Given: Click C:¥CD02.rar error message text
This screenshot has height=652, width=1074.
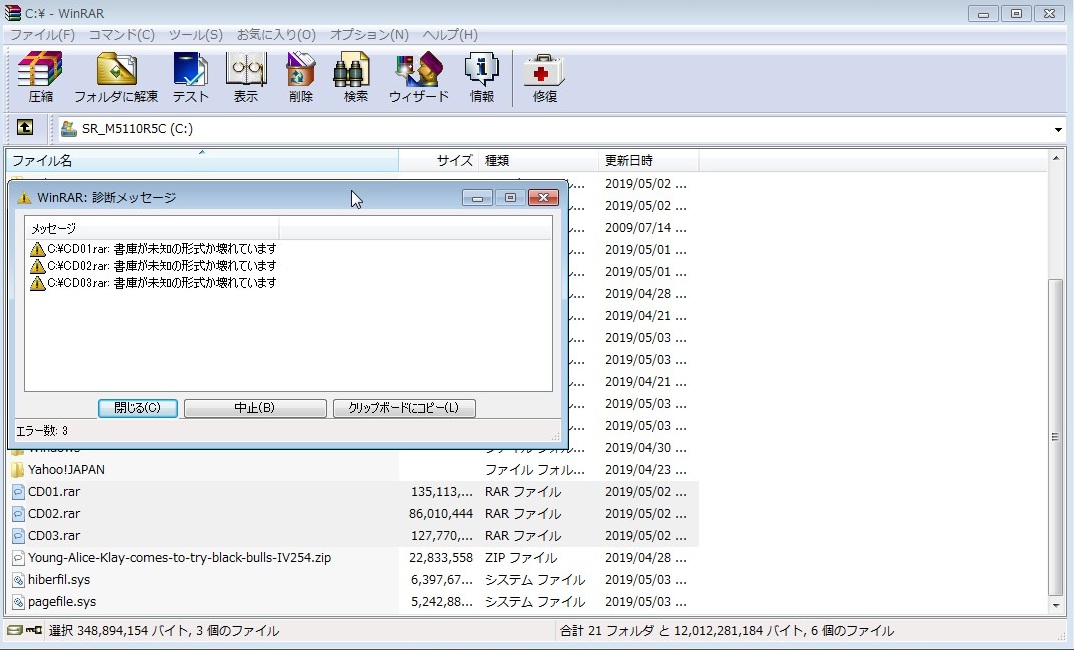Looking at the screenshot, I should point(162,266).
